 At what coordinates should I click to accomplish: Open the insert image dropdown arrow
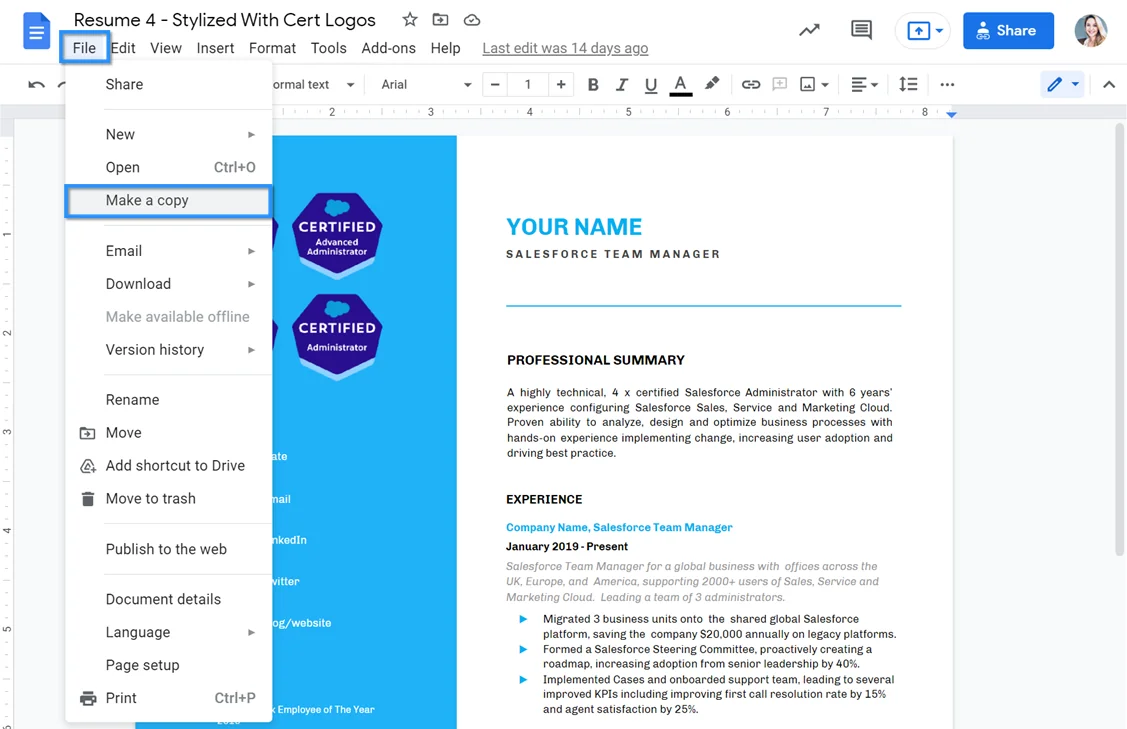point(825,85)
